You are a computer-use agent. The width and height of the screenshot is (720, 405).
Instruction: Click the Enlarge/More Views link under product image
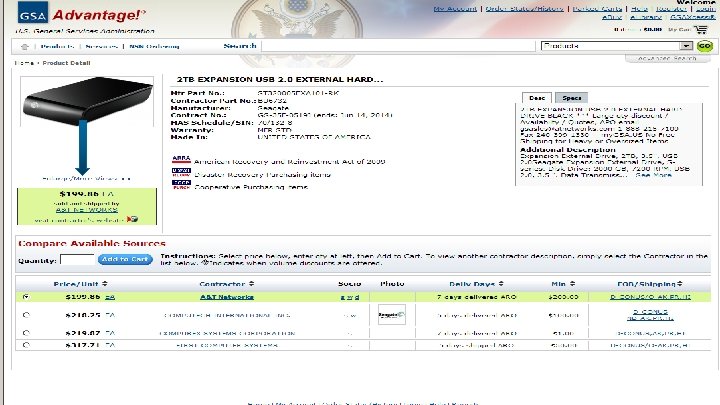(86, 179)
